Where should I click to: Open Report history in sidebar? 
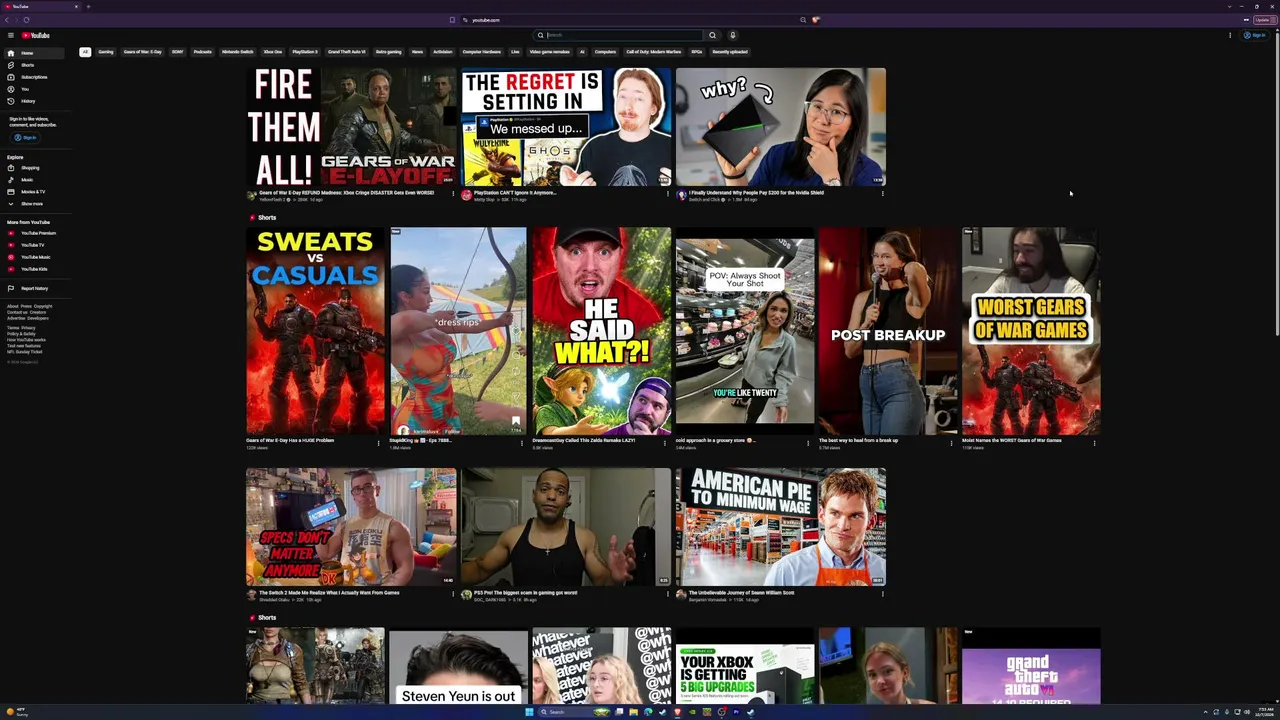[34, 288]
